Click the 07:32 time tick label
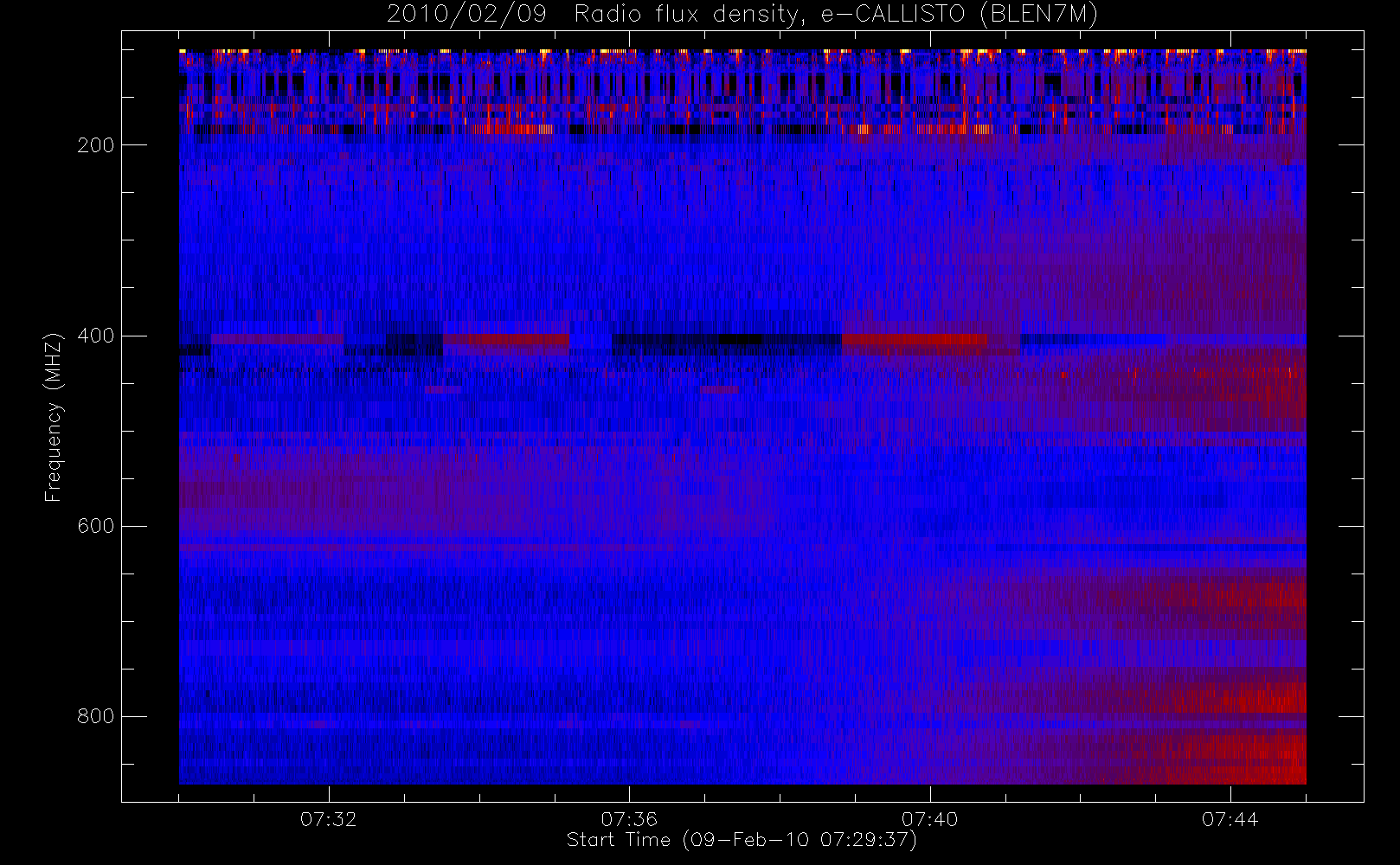1400x865 pixels. tap(329, 819)
